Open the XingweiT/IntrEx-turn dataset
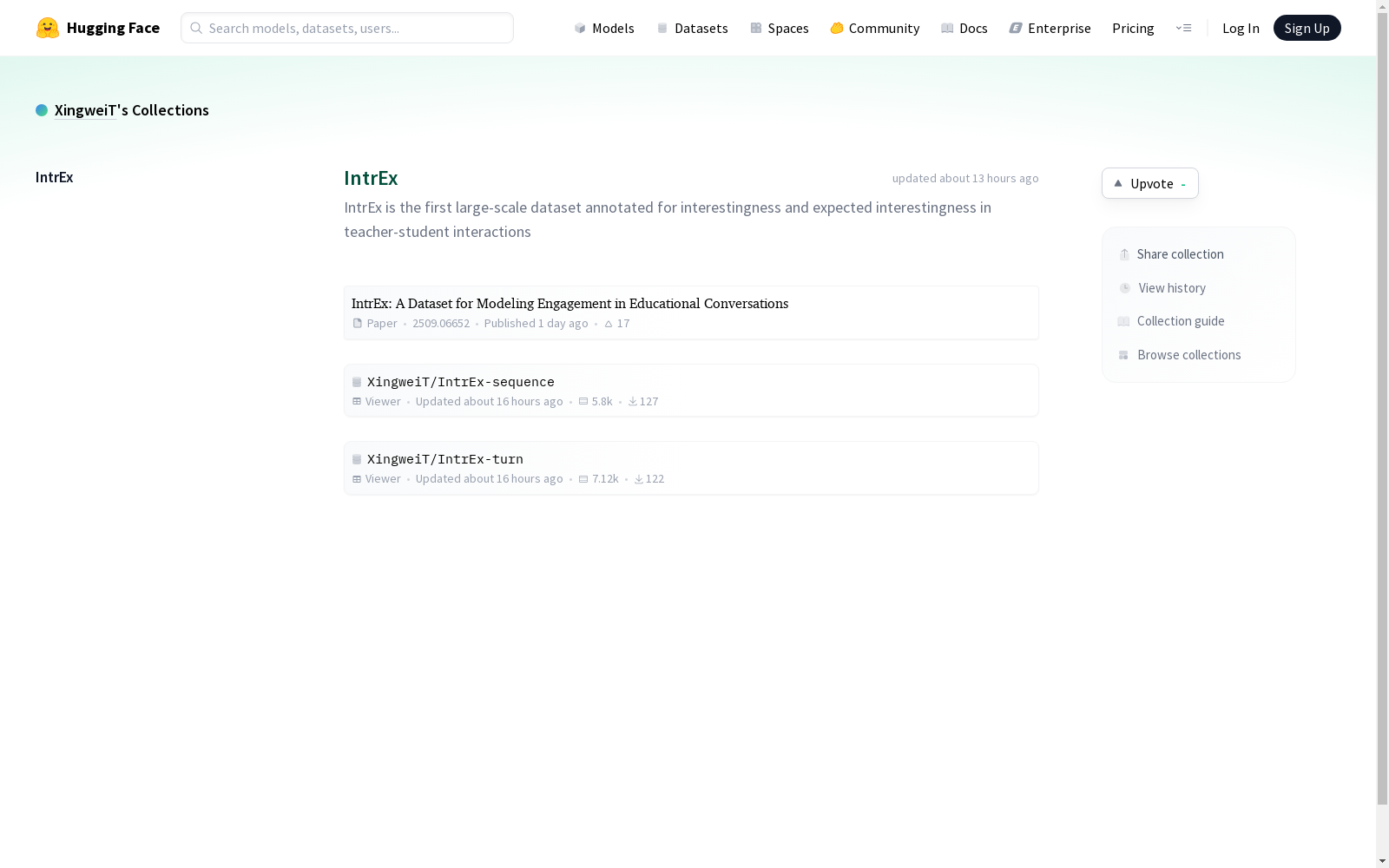Viewport: 1389px width, 868px height. pyautogui.click(x=445, y=459)
